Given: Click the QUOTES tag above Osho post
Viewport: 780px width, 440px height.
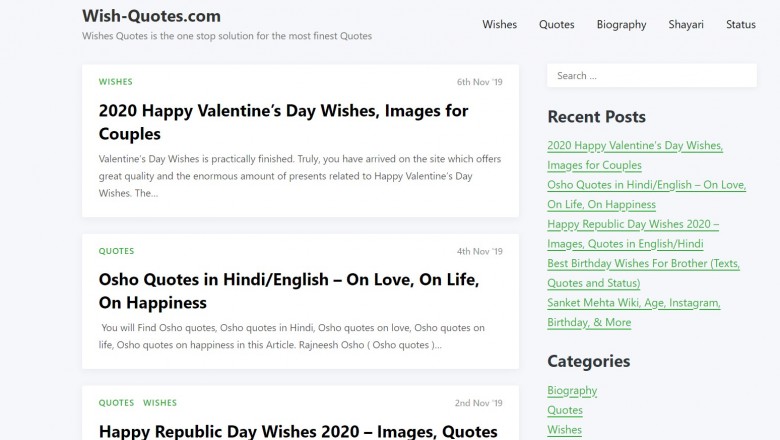Looking at the screenshot, I should pyautogui.click(x=116, y=251).
